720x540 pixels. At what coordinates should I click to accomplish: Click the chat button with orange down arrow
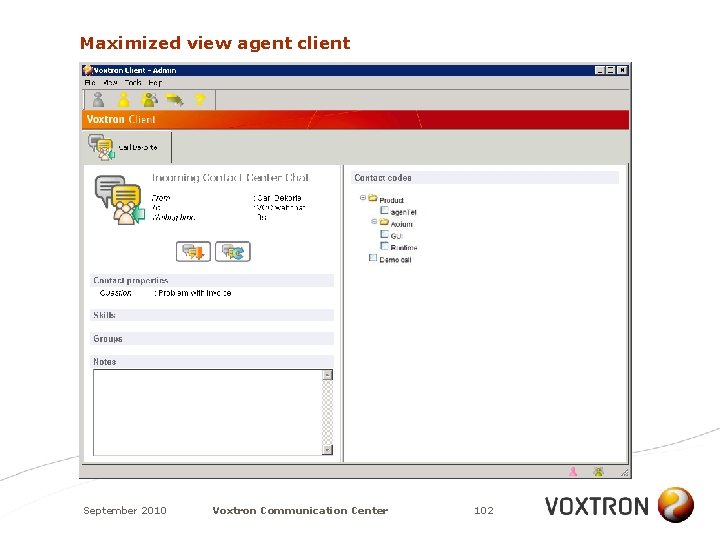tap(193, 252)
